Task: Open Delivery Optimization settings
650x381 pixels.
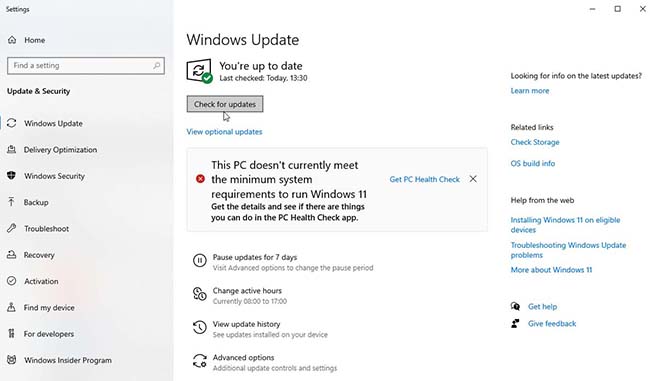Action: pos(60,150)
